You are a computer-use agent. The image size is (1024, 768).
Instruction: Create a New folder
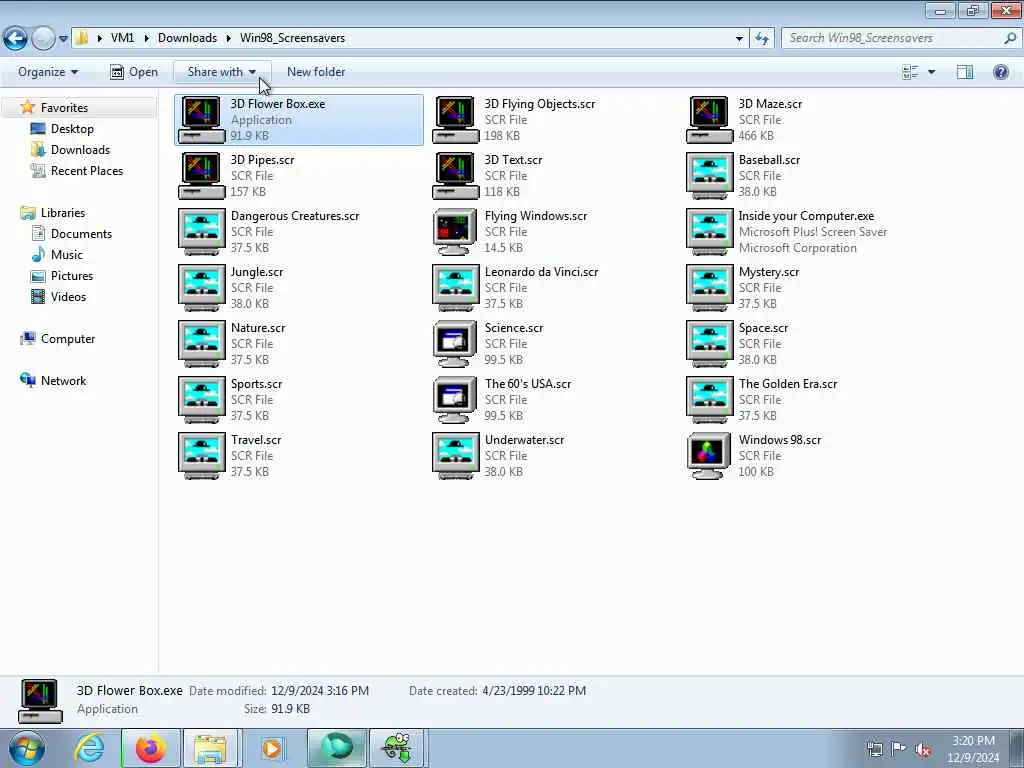tap(316, 72)
